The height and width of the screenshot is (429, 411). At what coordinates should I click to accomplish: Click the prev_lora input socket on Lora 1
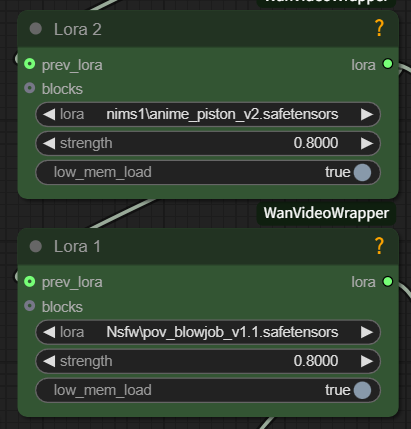pyautogui.click(x=30, y=282)
